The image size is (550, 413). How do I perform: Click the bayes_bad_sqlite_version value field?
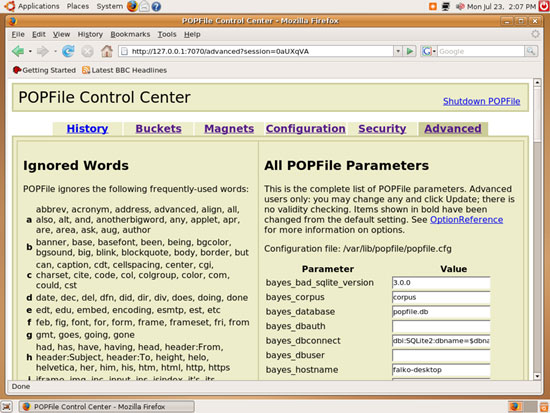441,283
